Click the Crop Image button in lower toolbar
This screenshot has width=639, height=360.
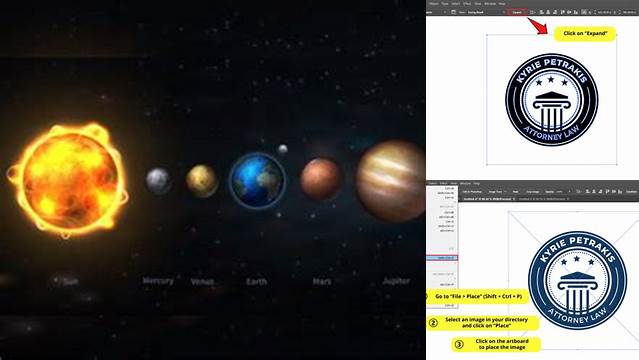tap(533, 192)
